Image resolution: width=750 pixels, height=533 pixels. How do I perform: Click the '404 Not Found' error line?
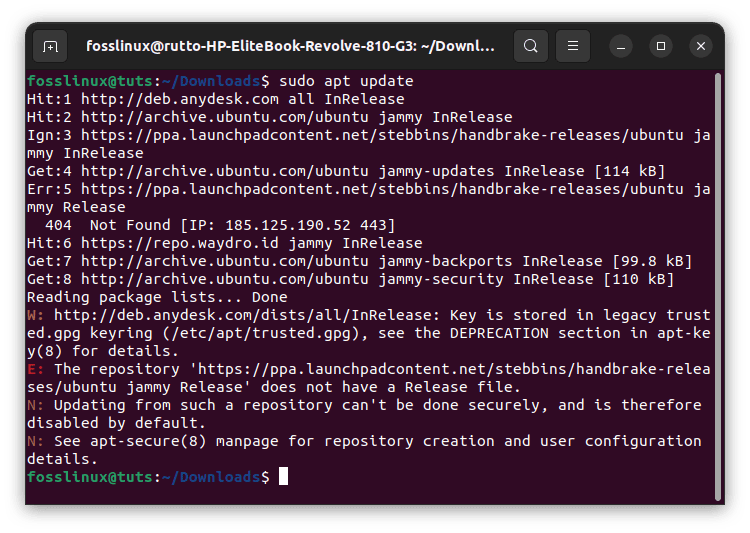tap(220, 225)
